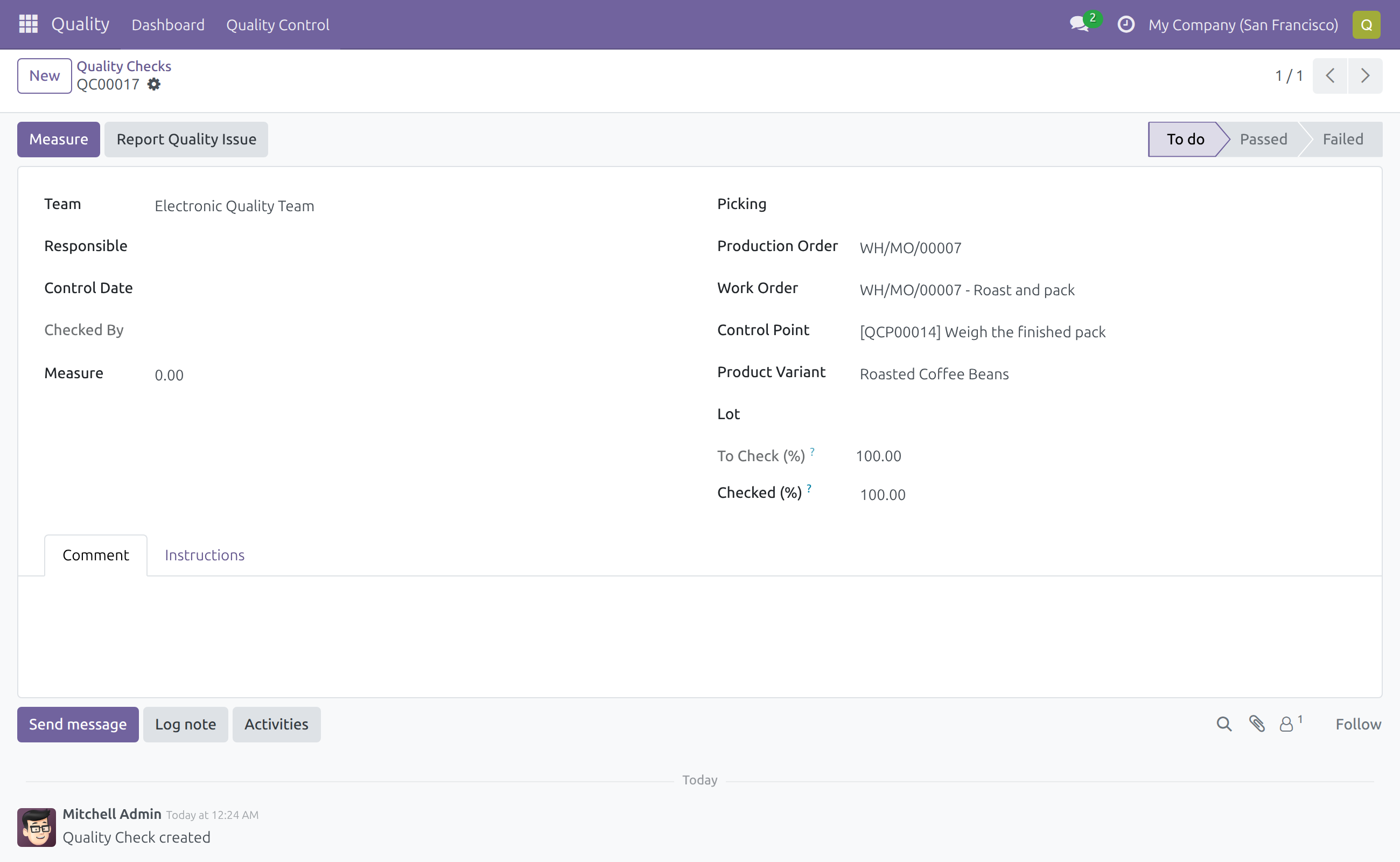This screenshot has height=862, width=1400.
Task: Click the gear icon next to QC00017
Action: click(x=154, y=85)
